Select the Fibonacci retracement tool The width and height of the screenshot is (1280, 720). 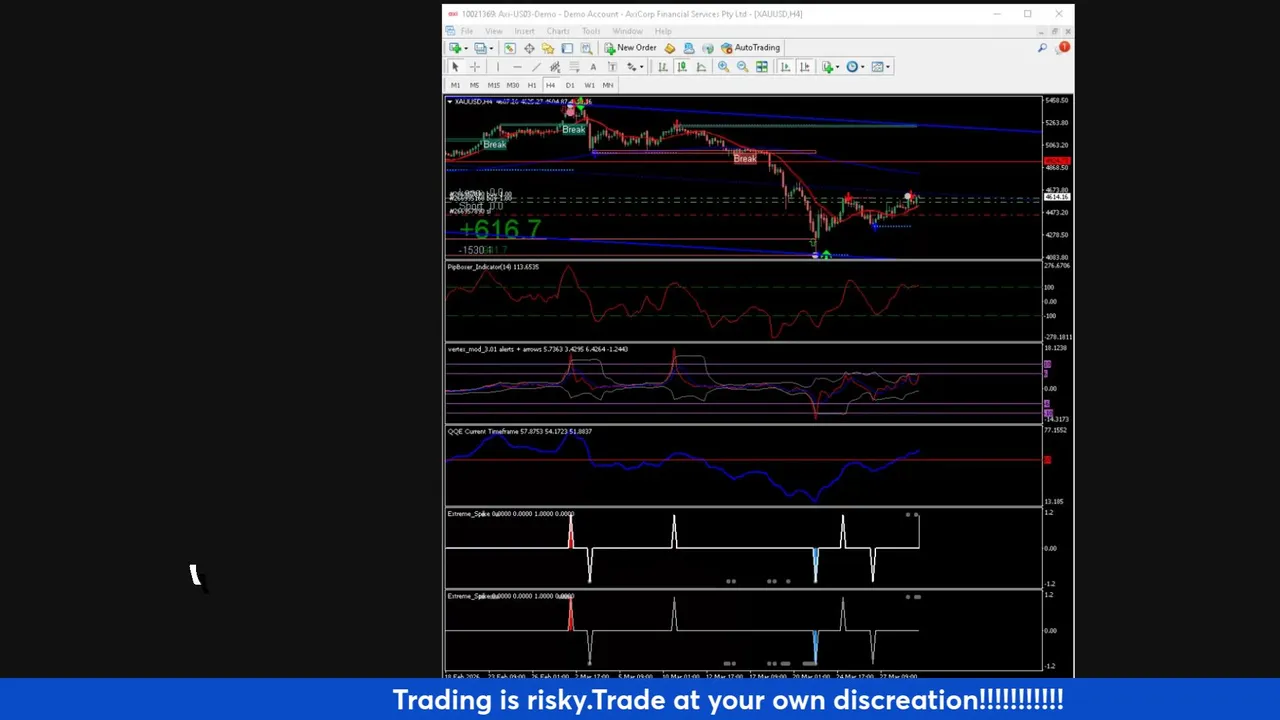click(x=574, y=67)
